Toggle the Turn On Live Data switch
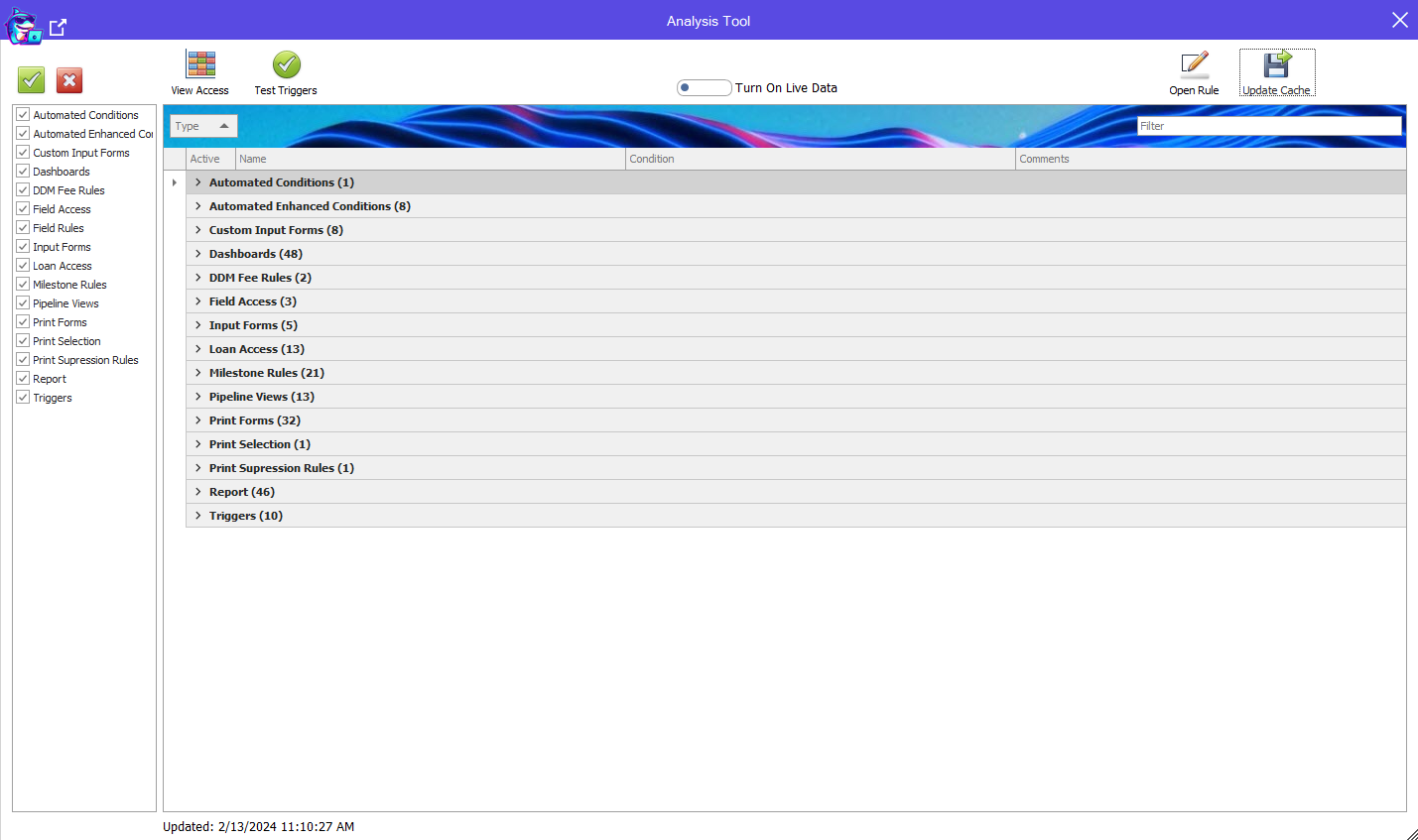The height and width of the screenshot is (840, 1418). click(704, 88)
